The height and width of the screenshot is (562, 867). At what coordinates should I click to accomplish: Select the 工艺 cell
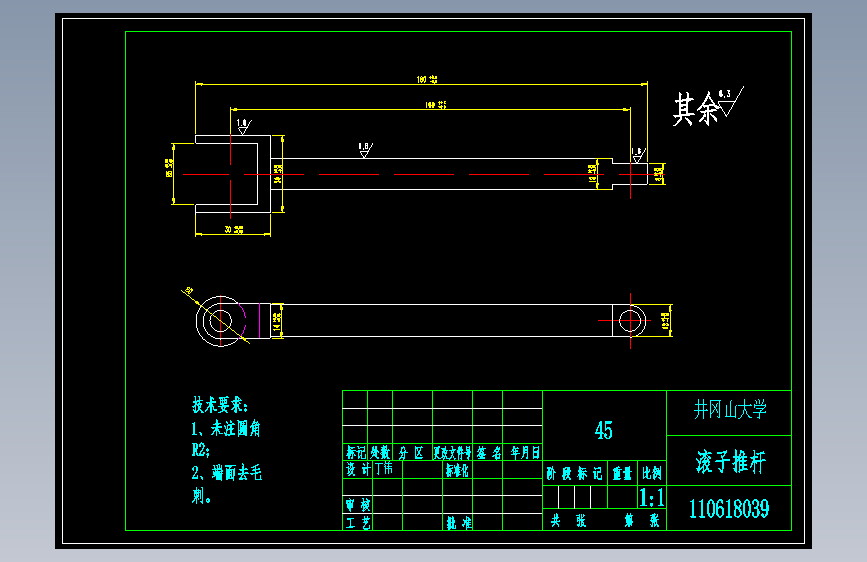tap(358, 522)
